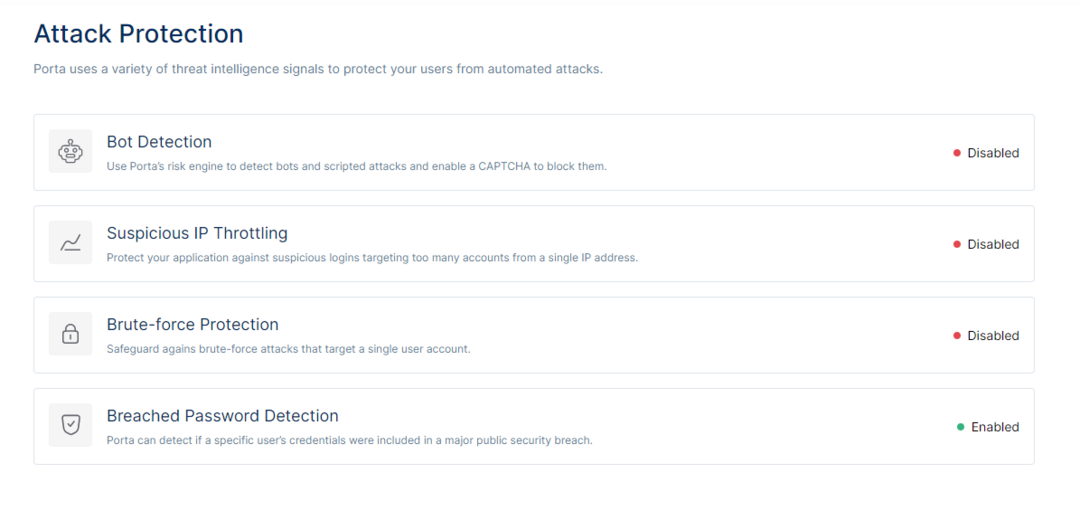
Task: Click the red dot beside Suspicious IP Throttling status
Action: coord(957,244)
